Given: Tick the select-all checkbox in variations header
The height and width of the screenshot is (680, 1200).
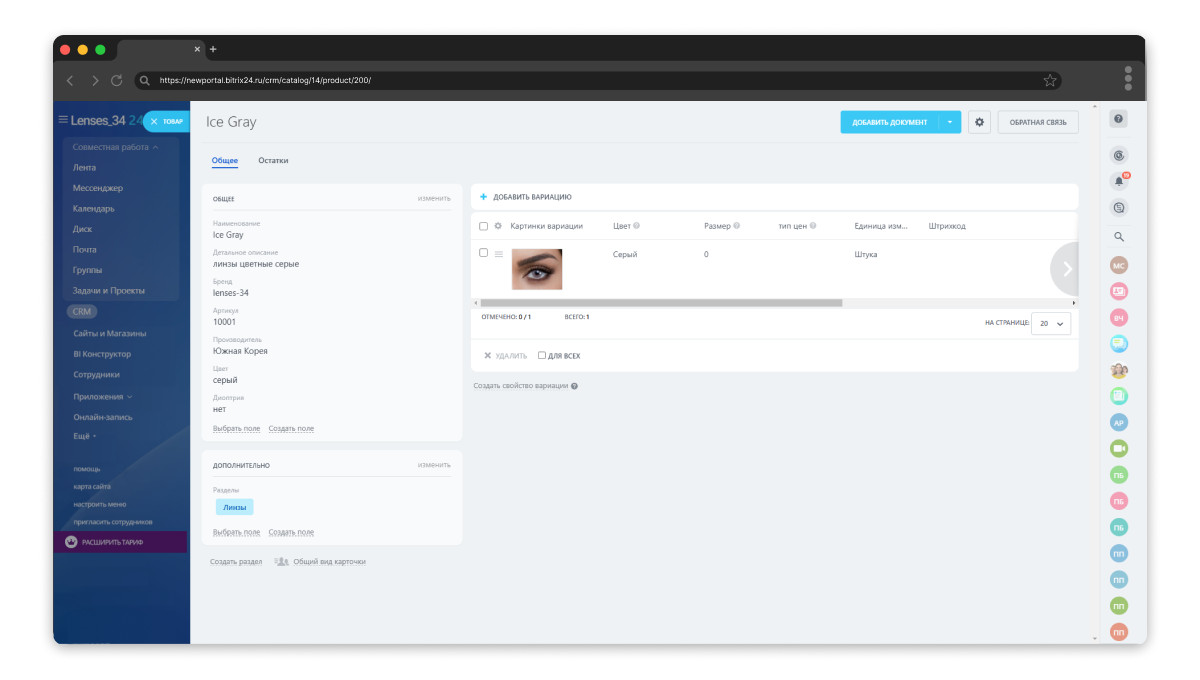Looking at the screenshot, I should click(x=484, y=226).
